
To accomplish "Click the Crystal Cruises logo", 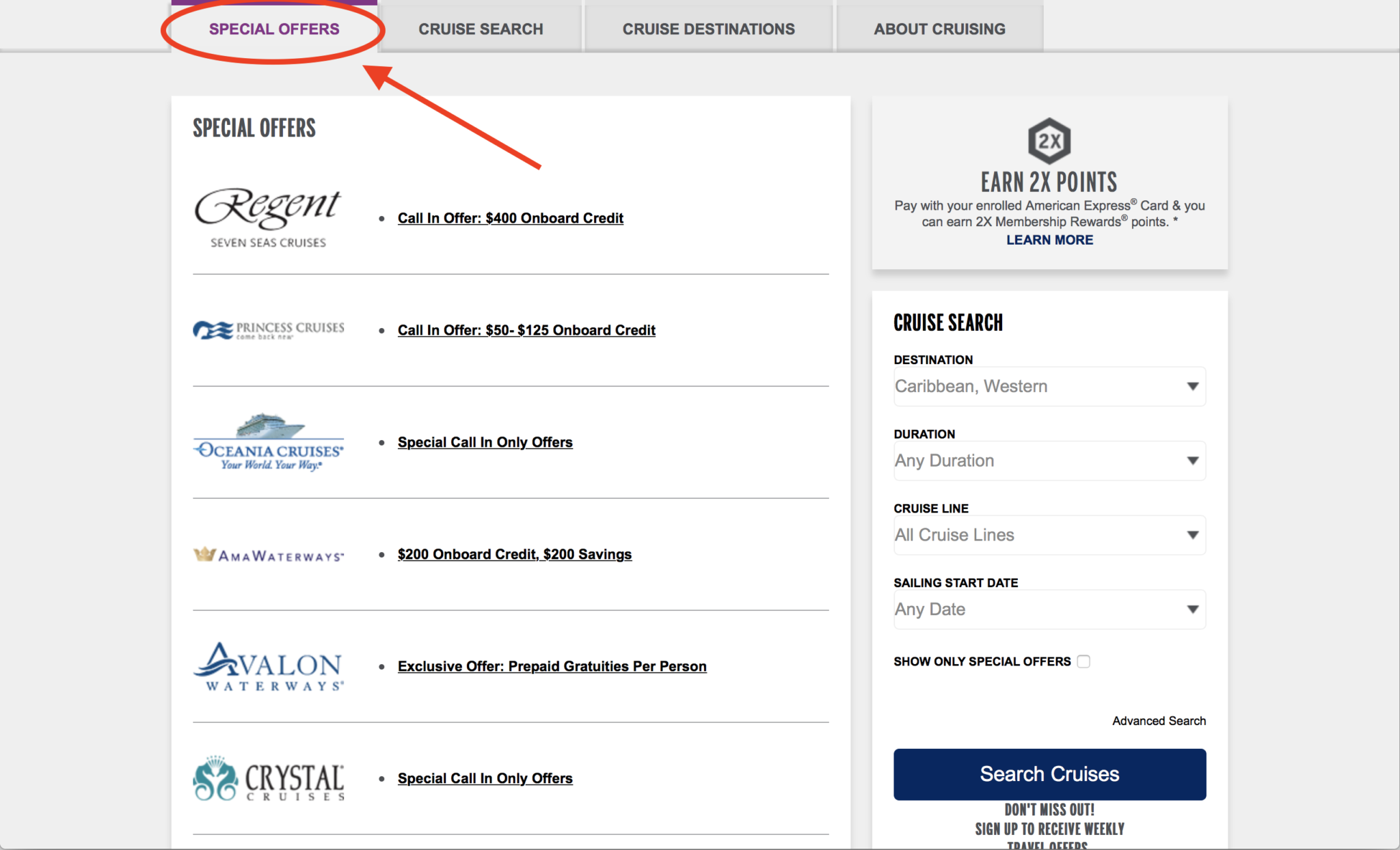I will pos(269,778).
